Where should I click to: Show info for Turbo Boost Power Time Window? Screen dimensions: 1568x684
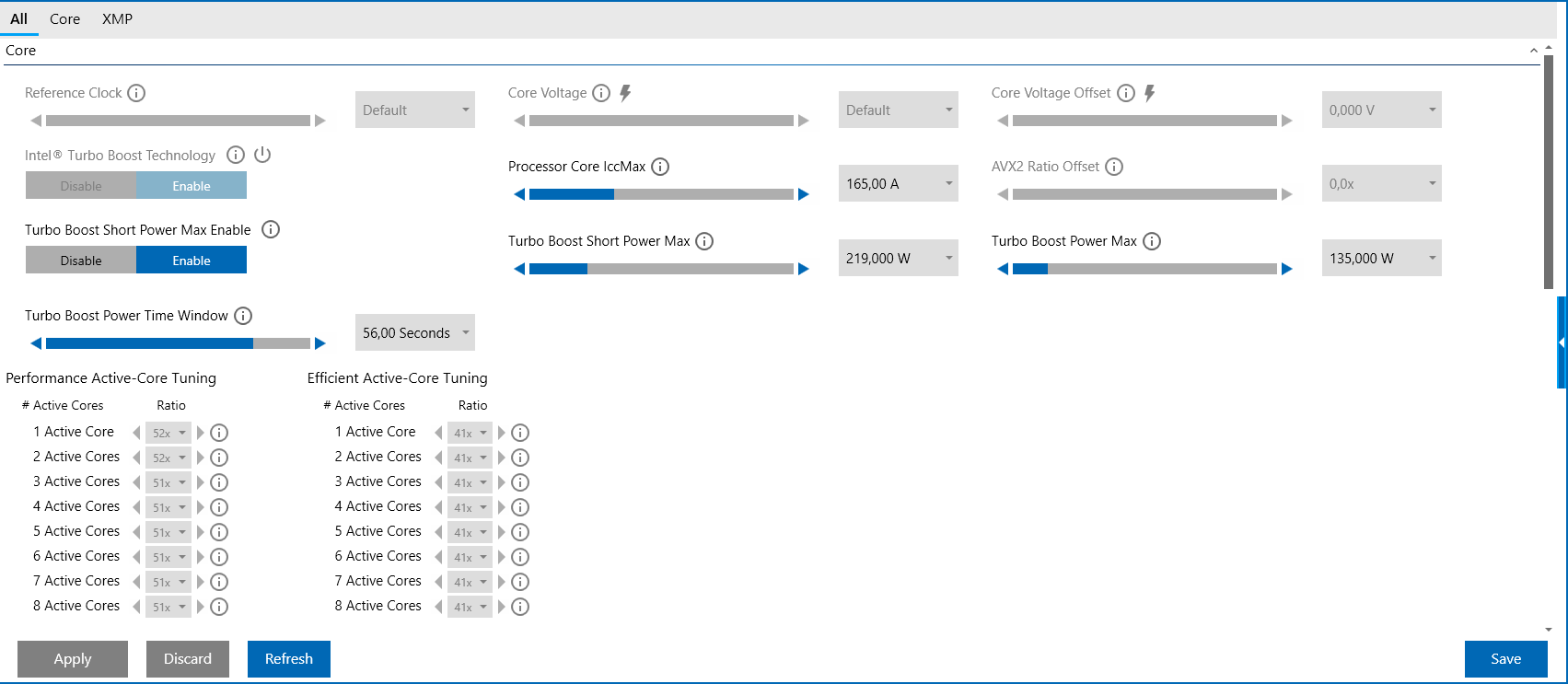click(x=243, y=316)
